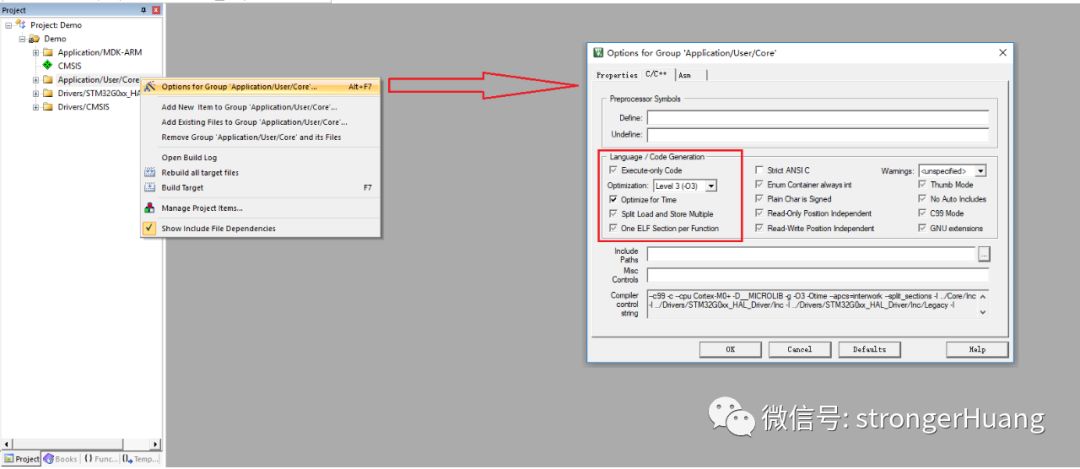The height and width of the screenshot is (469, 1080).
Task: Select the 'Project: Demo' tree label
Action: tap(56, 25)
